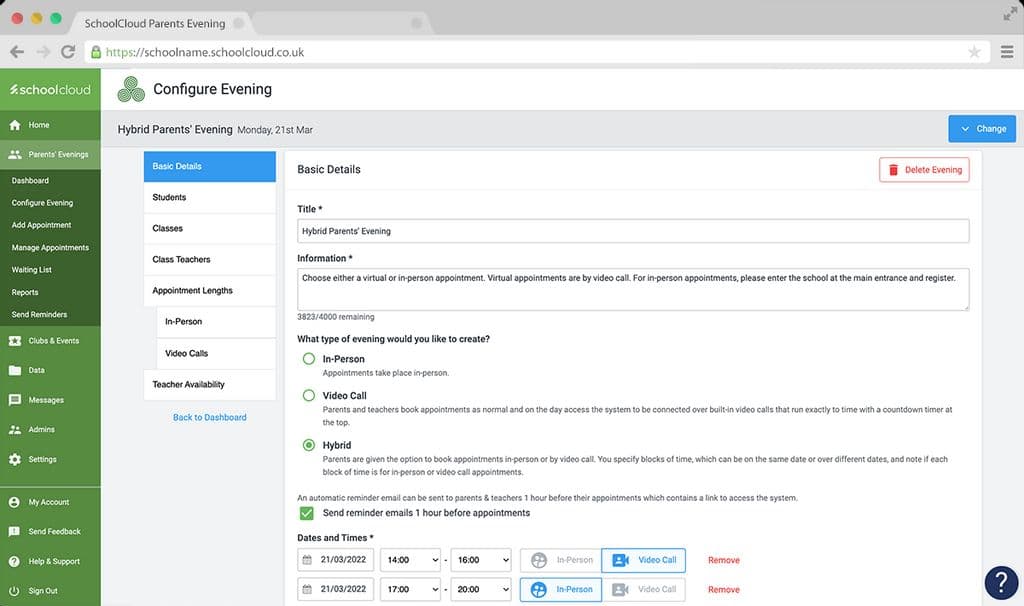
Task: Click the Admins sidebar icon
Action: point(13,429)
